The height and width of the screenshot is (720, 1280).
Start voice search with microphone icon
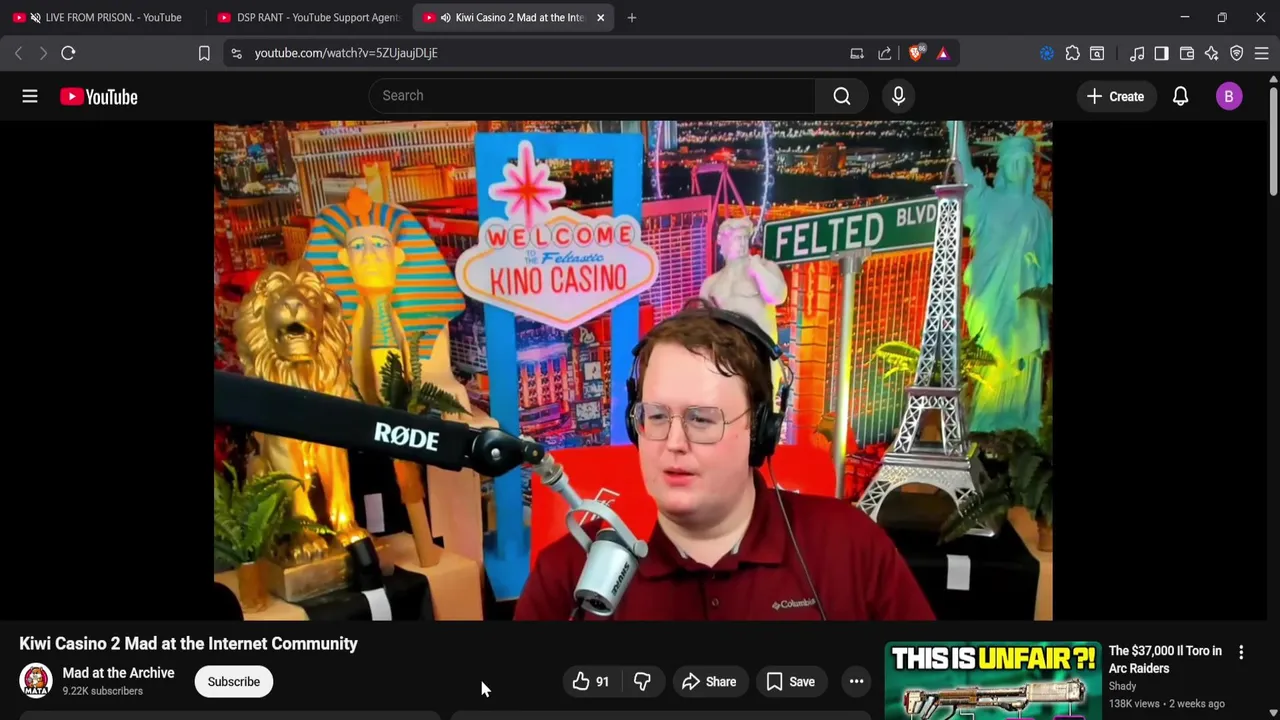click(898, 96)
